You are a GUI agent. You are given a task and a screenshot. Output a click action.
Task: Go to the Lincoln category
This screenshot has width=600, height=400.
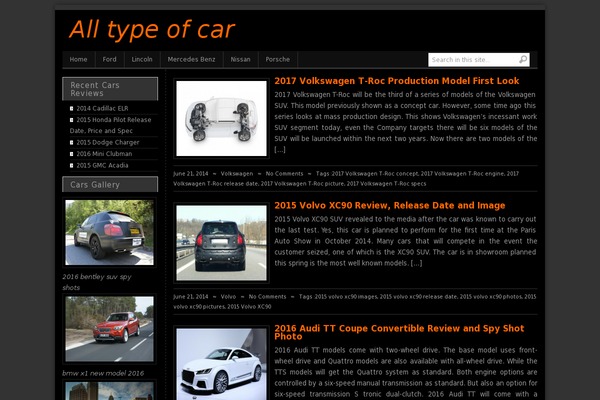pos(142,59)
